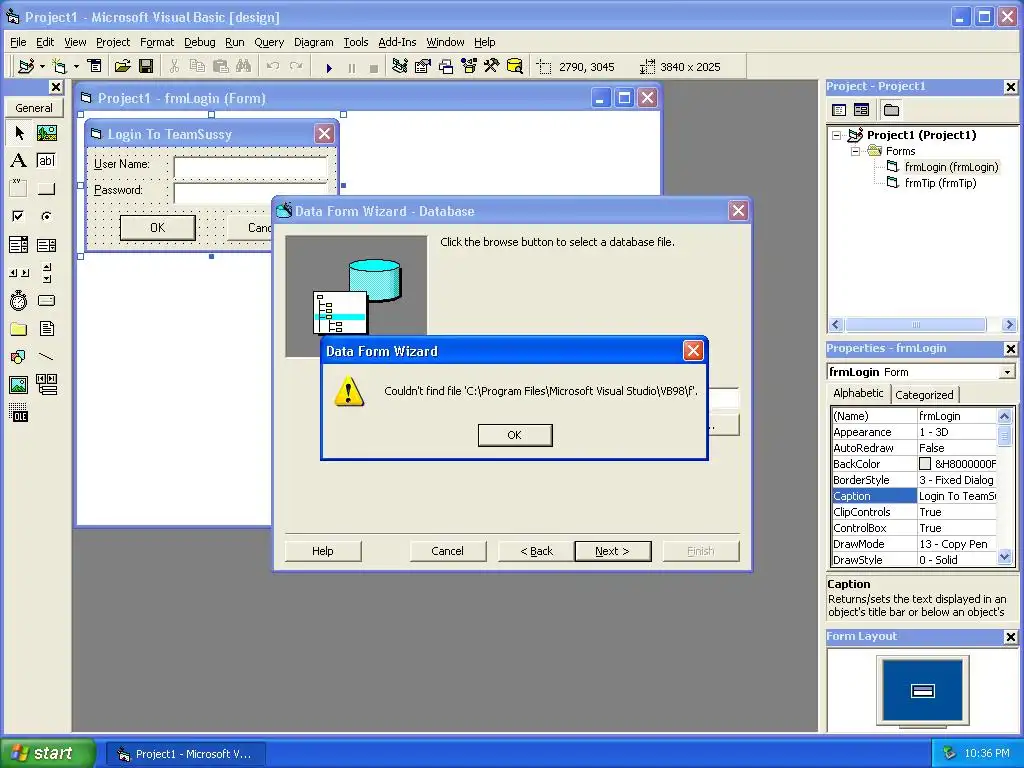This screenshot has height=768, width=1024.
Task: Click Help in Data Form Wizard
Action: pyautogui.click(x=323, y=551)
